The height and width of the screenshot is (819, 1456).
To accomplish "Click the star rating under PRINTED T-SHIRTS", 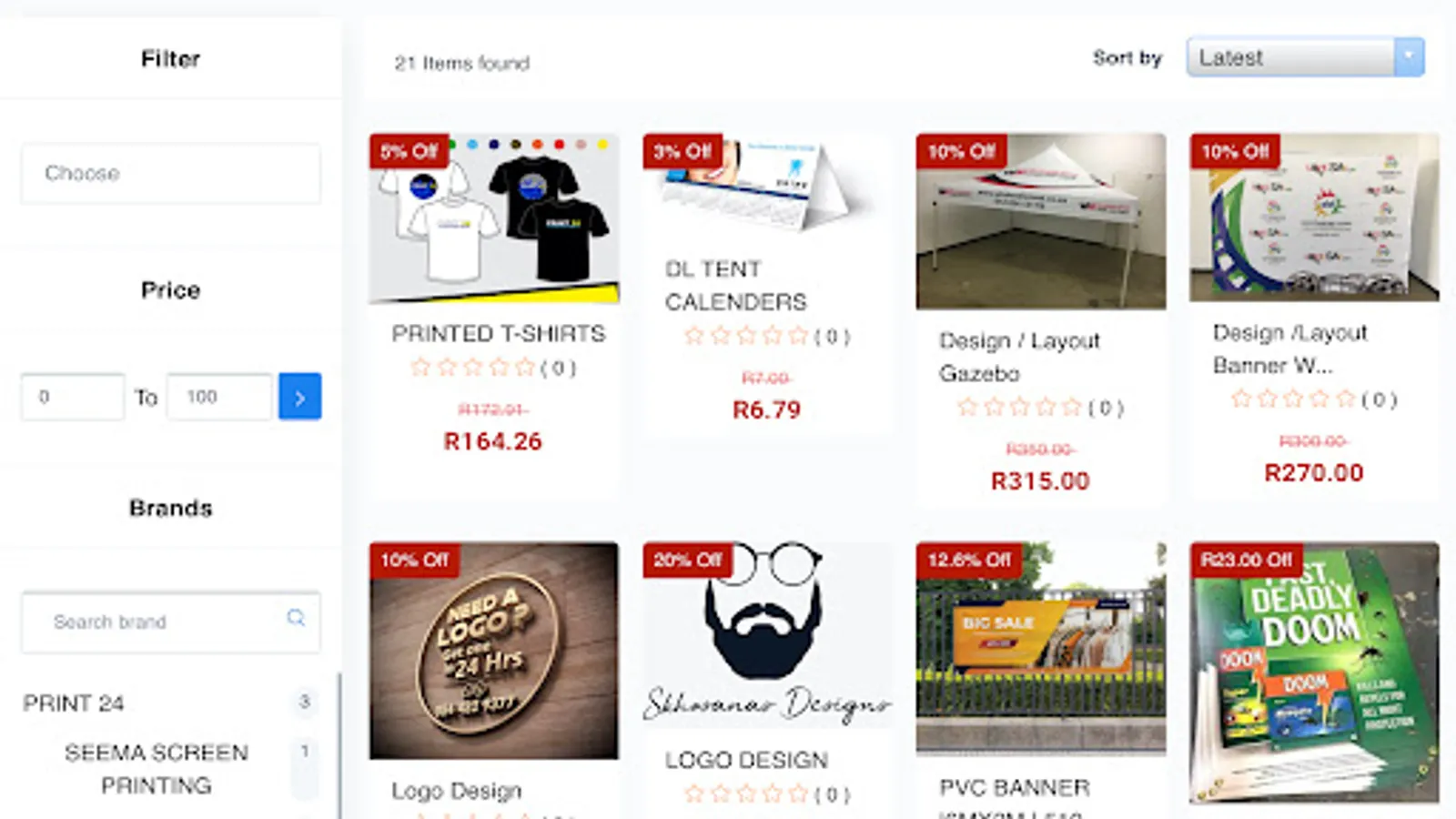I will 472,368.
